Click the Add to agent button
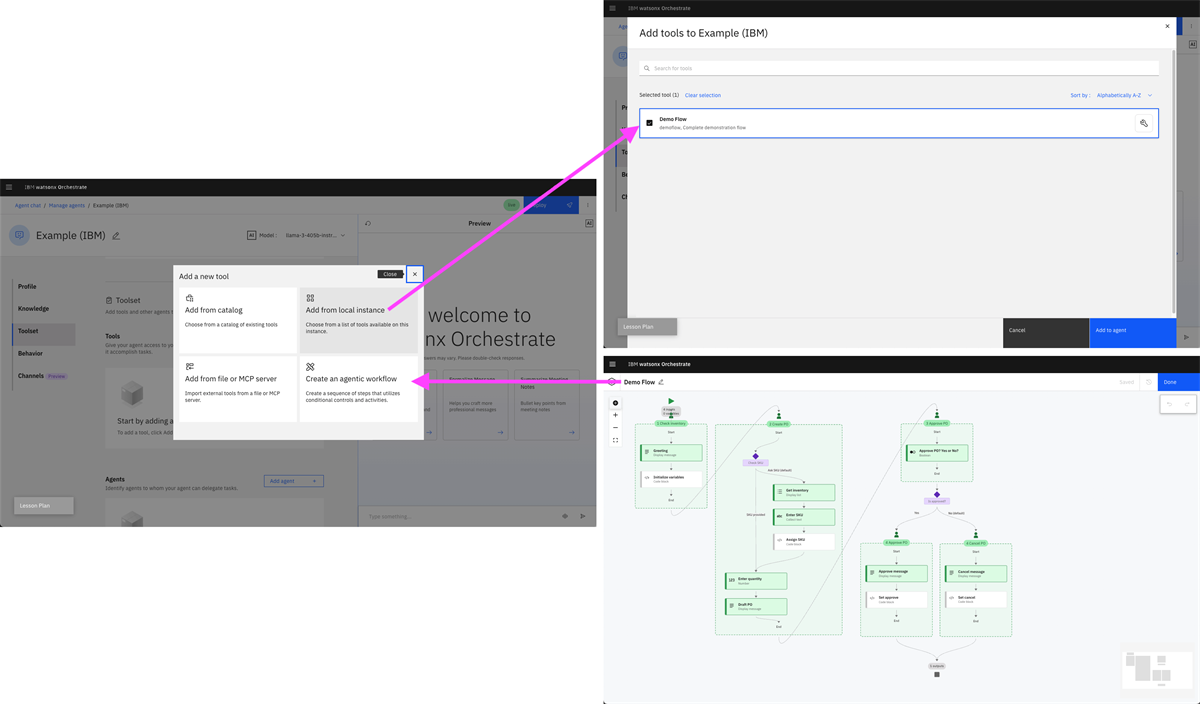 (x=1132, y=333)
